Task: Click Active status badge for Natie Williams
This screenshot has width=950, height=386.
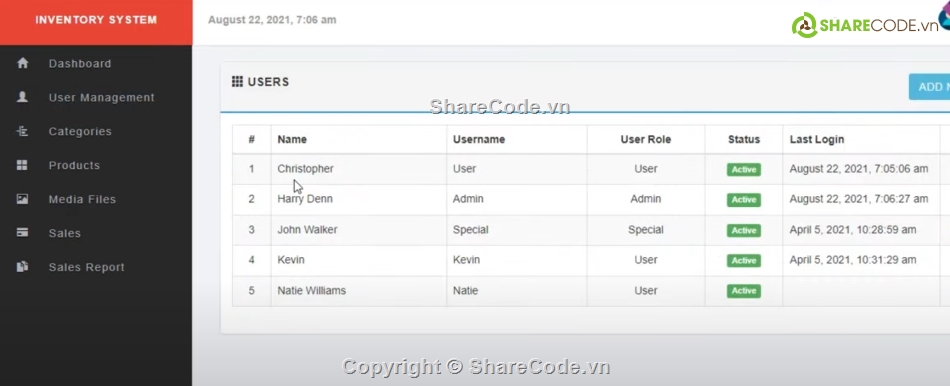Action: pos(743,291)
